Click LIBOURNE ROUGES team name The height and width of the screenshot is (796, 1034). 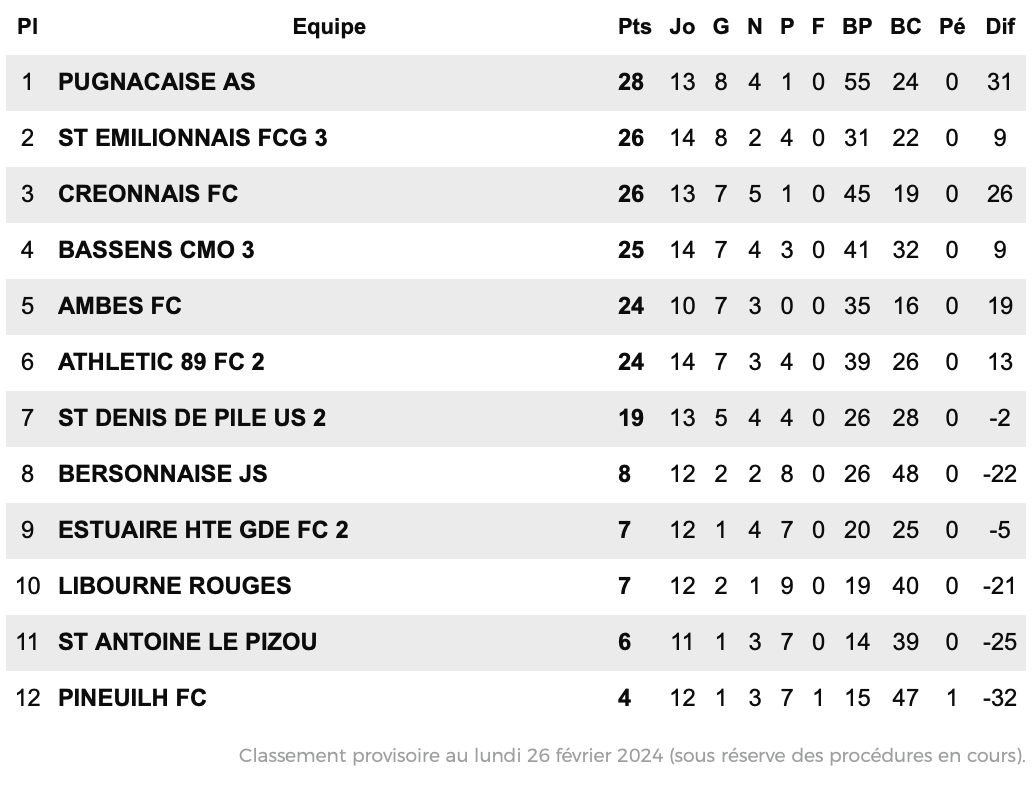click(x=175, y=586)
